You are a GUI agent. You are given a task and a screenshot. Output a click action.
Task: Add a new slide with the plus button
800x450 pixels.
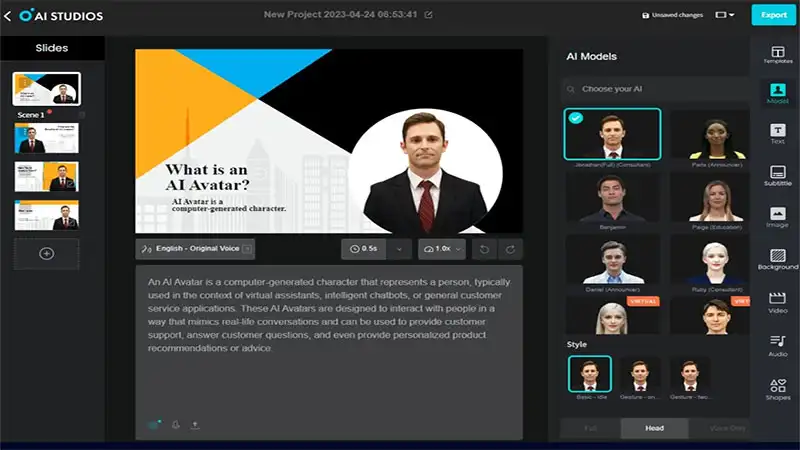pos(46,254)
